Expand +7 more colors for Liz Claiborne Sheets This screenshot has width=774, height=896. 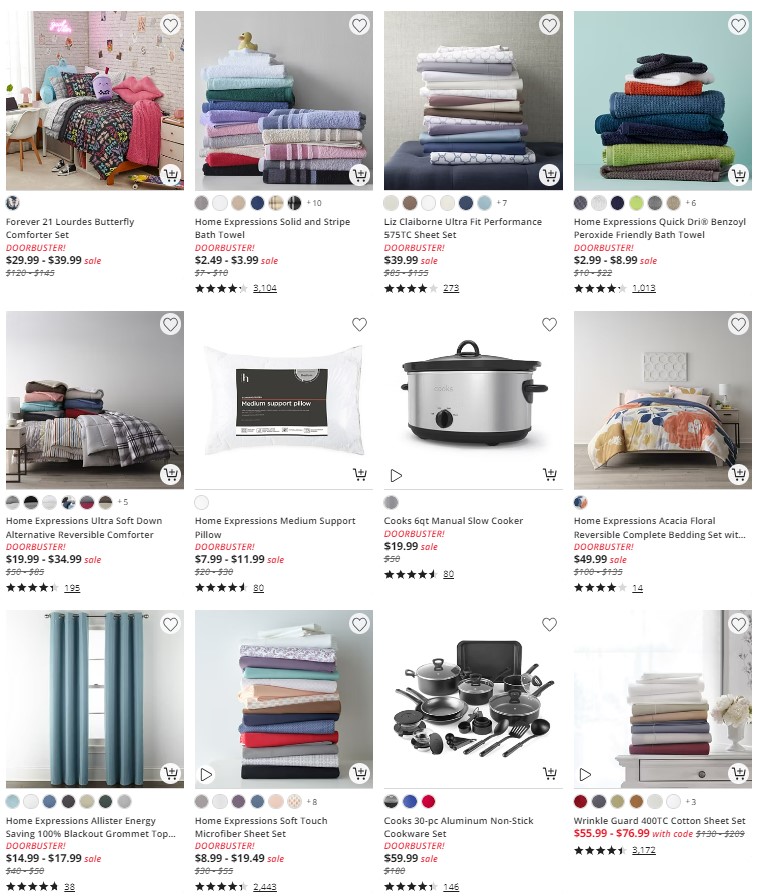(x=501, y=203)
